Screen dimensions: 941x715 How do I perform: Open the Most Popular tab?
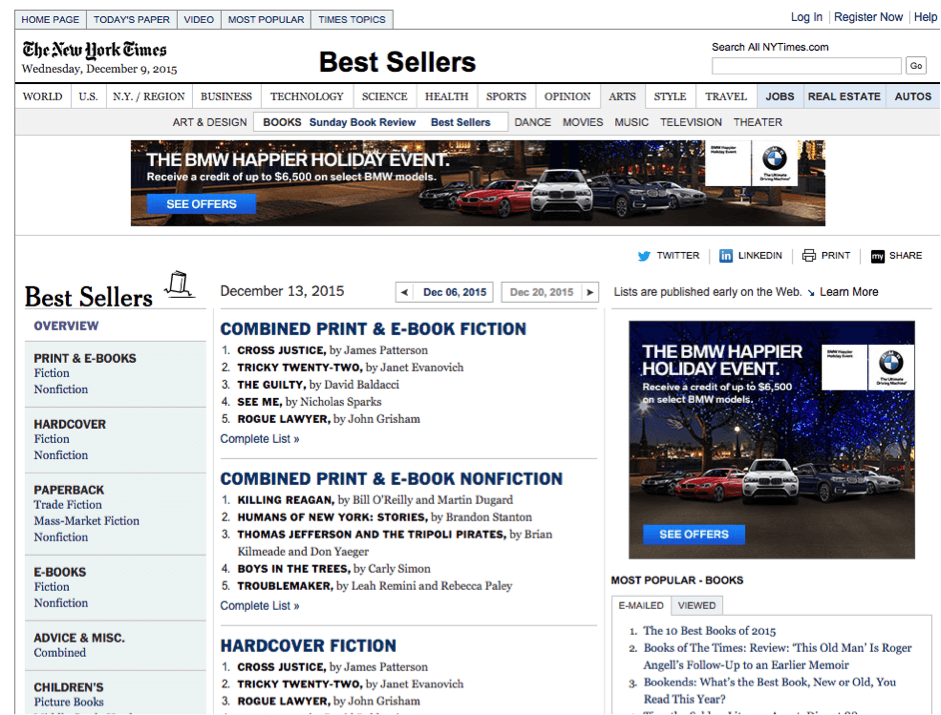click(266, 20)
